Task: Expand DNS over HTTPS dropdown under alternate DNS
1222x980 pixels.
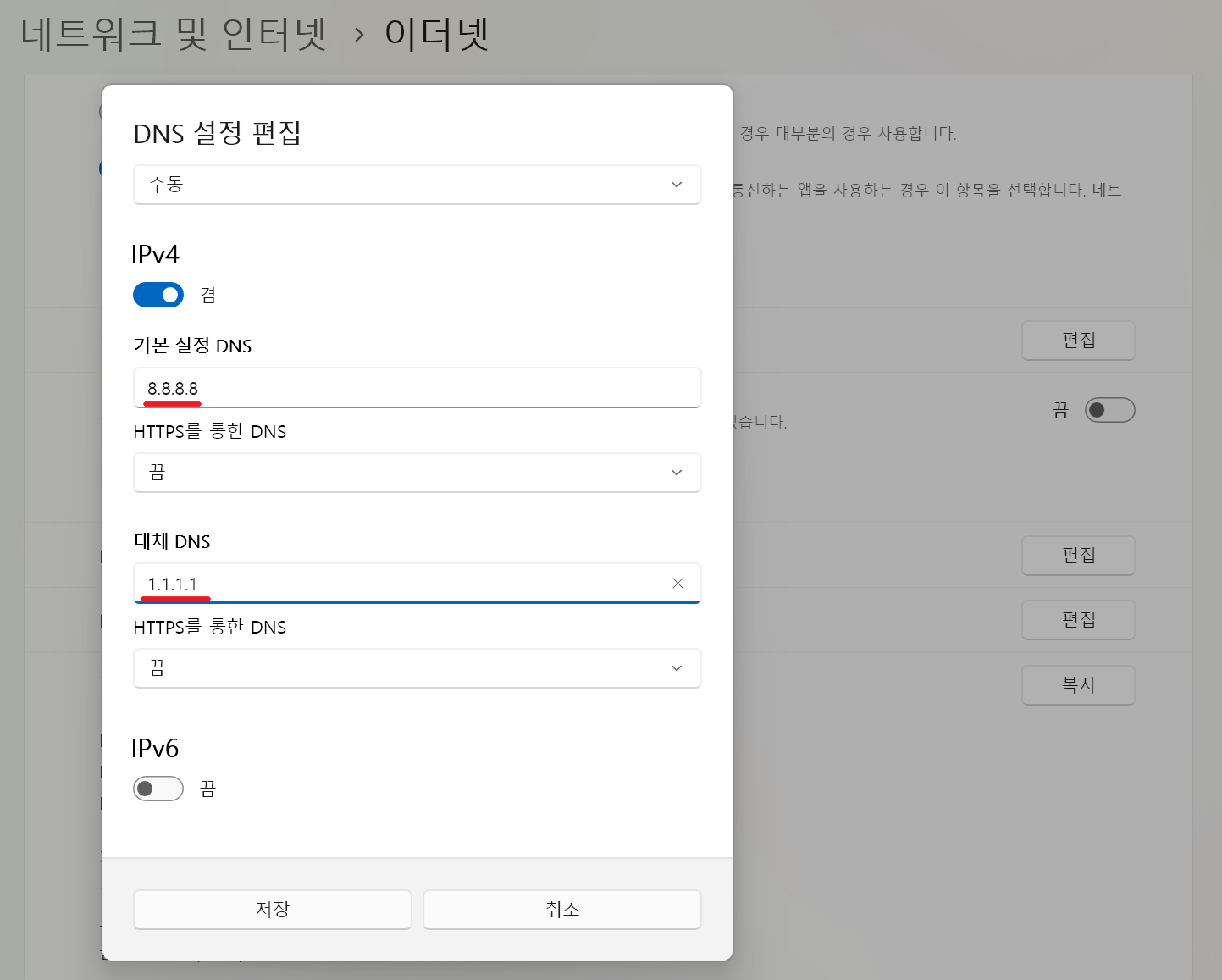Action: (x=417, y=668)
